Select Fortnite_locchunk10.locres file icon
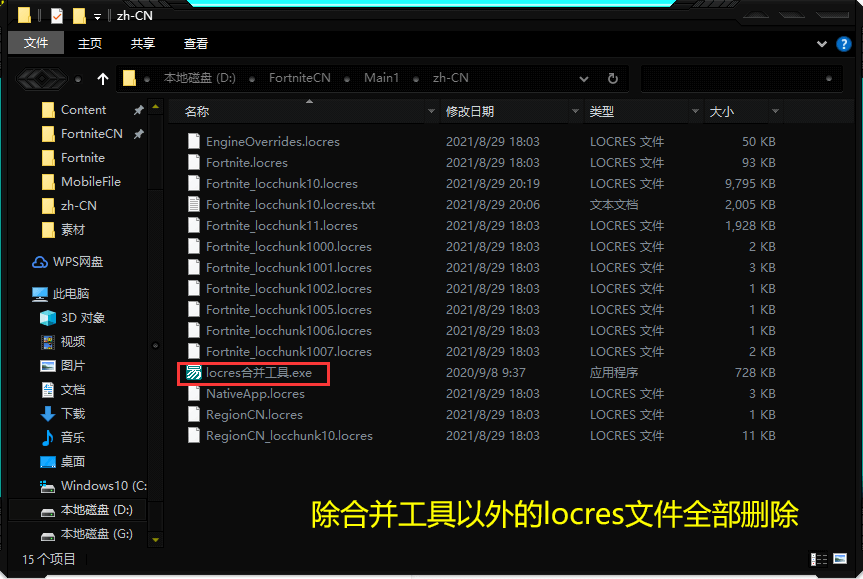The width and height of the screenshot is (863, 579). [194, 183]
